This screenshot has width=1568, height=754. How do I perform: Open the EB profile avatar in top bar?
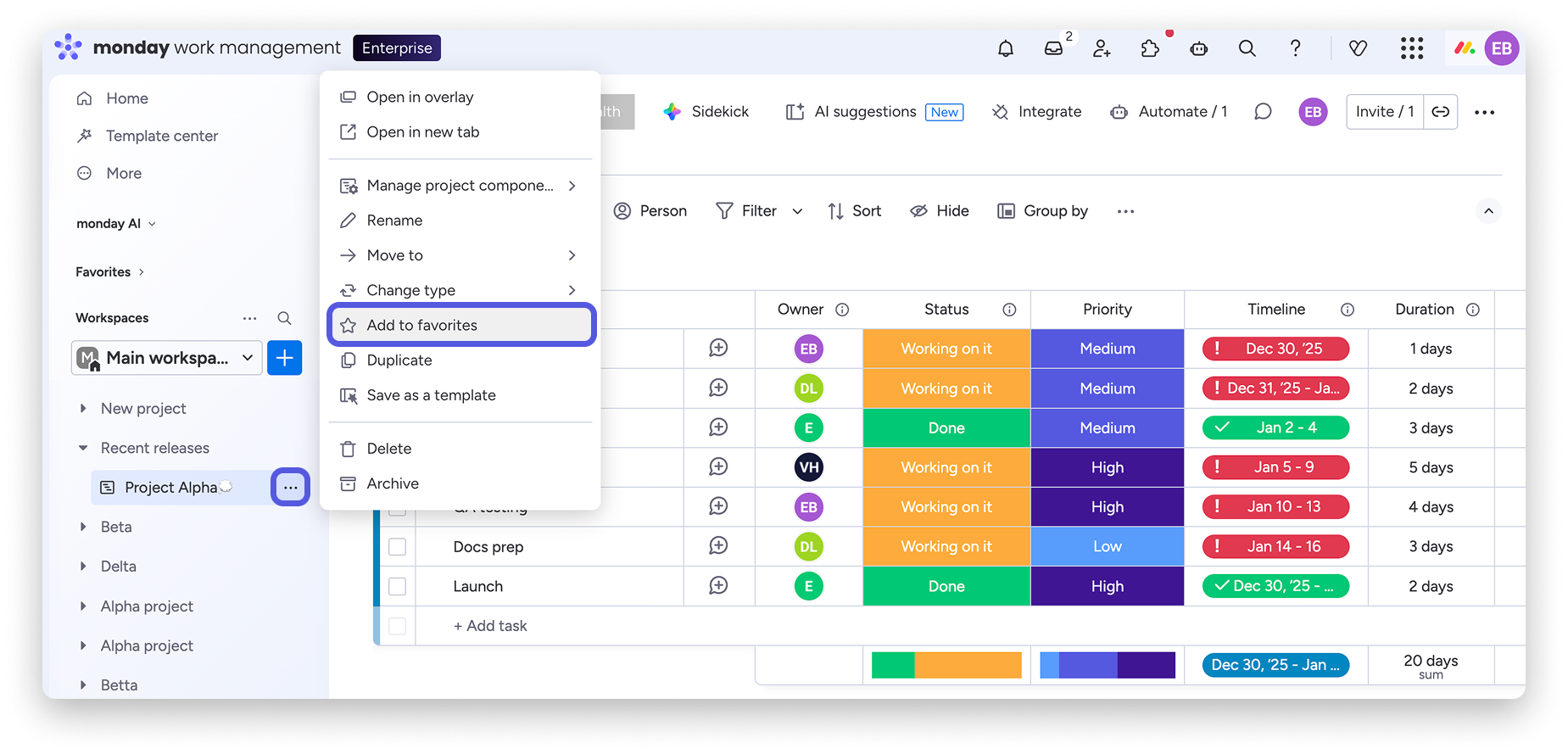pyautogui.click(x=1501, y=48)
